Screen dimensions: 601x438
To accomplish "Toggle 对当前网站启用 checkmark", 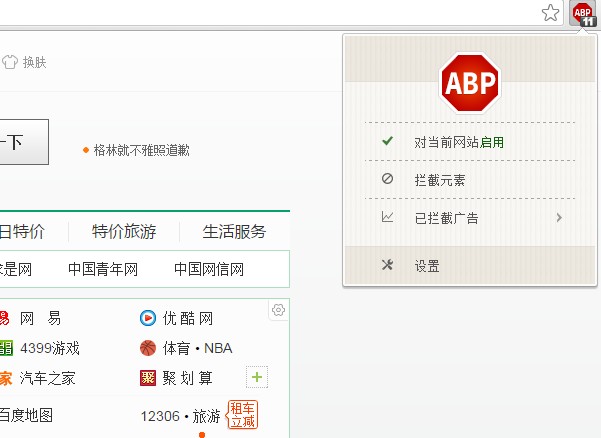I will (388, 141).
